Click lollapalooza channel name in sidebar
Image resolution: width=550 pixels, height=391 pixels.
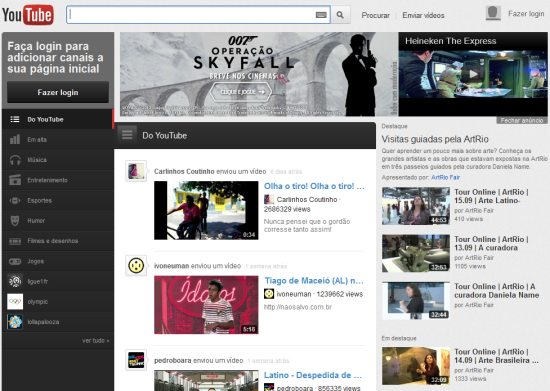(x=43, y=322)
